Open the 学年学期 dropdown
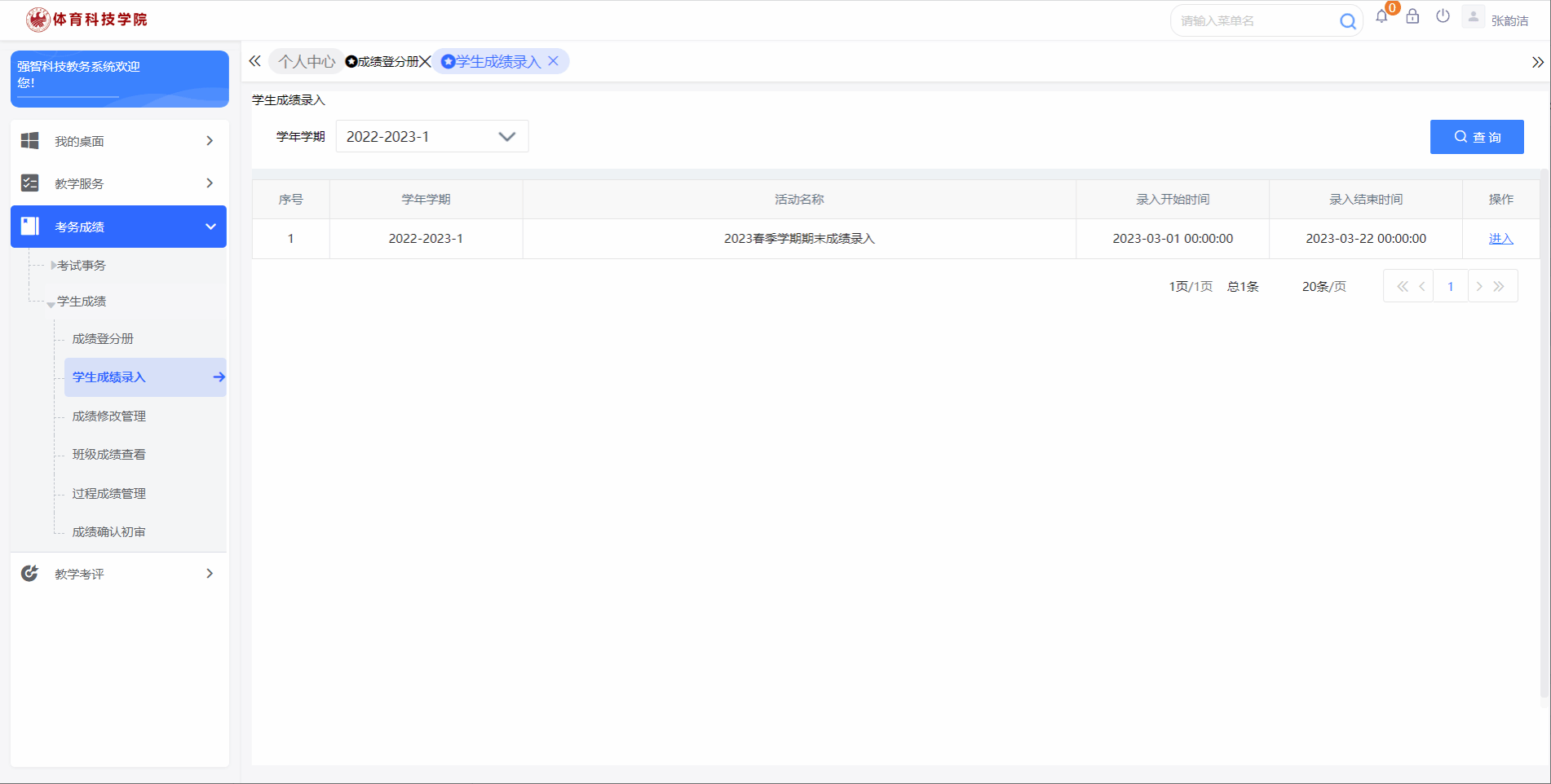Image resolution: width=1551 pixels, height=784 pixels. [432, 136]
